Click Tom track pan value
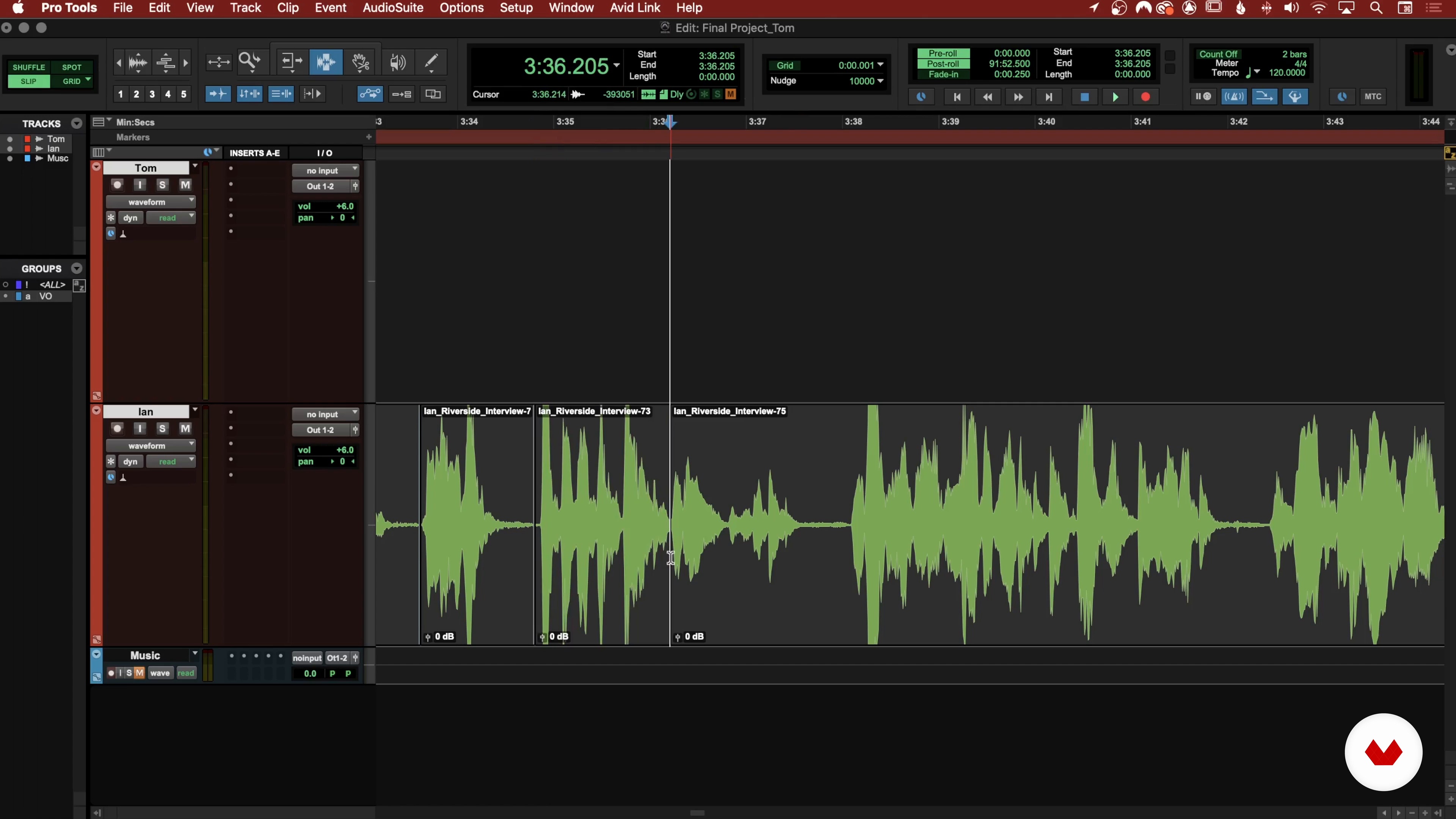The height and width of the screenshot is (819, 1456). [342, 218]
